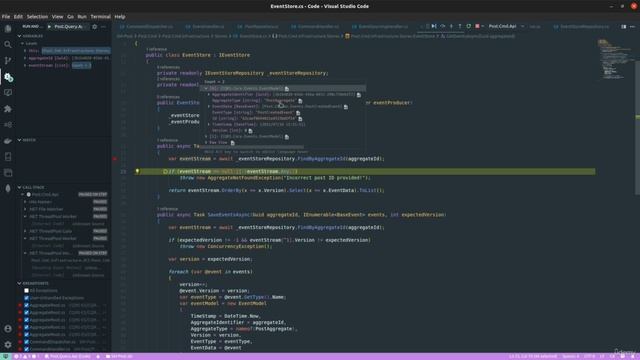Image resolution: width=640 pixels, height=360 pixels.
Task: Uncheck the third AggregateRoot.cs breakpoint
Action: [27, 320]
